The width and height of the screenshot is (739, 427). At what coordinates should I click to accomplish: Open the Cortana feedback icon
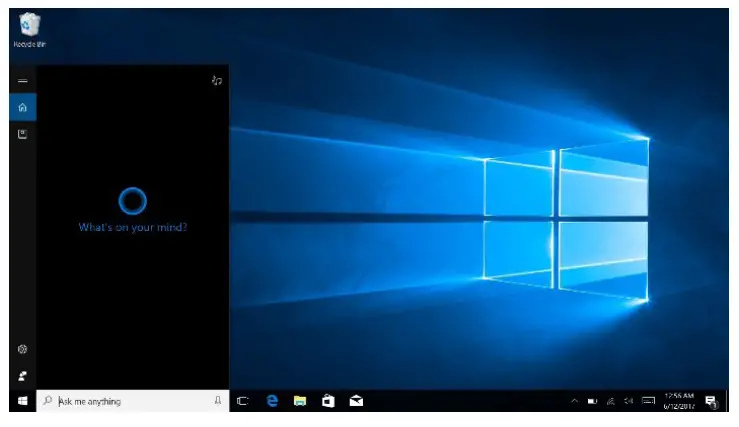(x=22, y=376)
